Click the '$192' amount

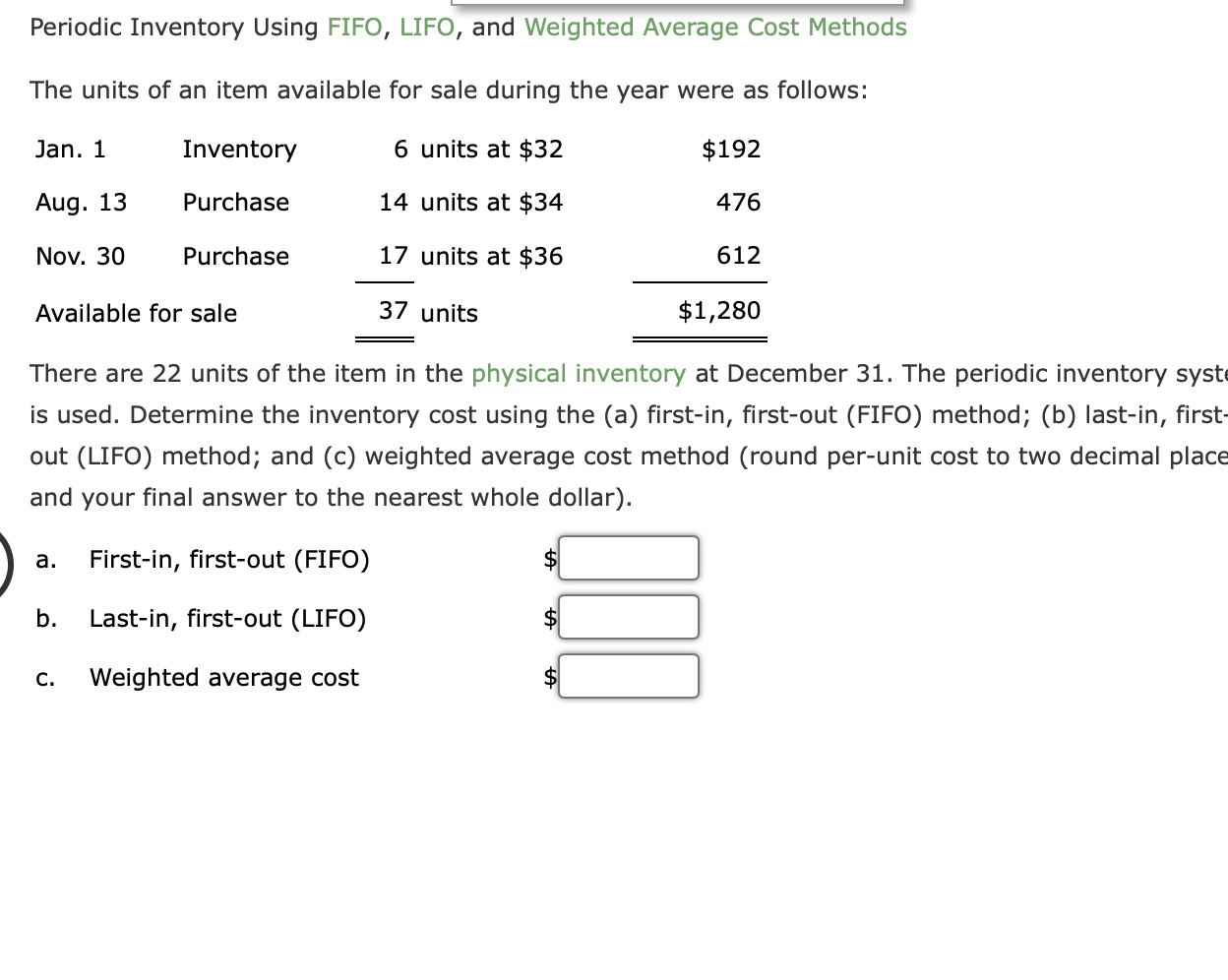(x=732, y=149)
